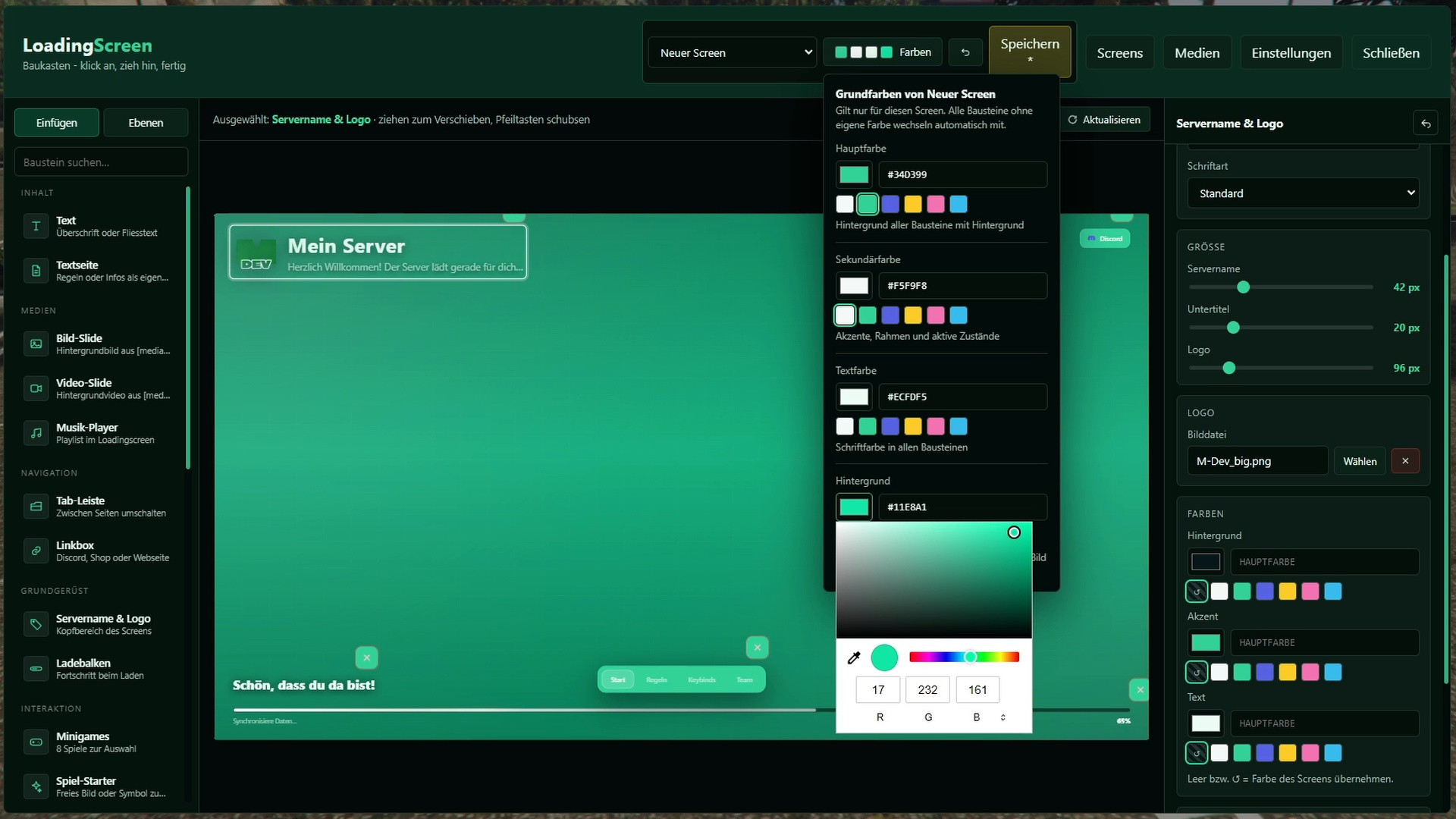This screenshot has height=819, width=1456.
Task: Reset Akzent color to screen color
Action: click(x=1197, y=672)
